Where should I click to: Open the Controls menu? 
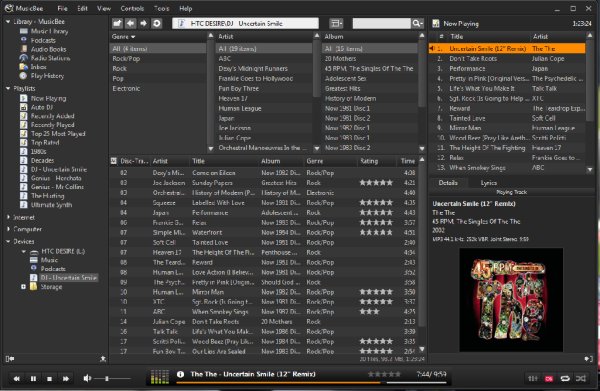tap(132, 8)
